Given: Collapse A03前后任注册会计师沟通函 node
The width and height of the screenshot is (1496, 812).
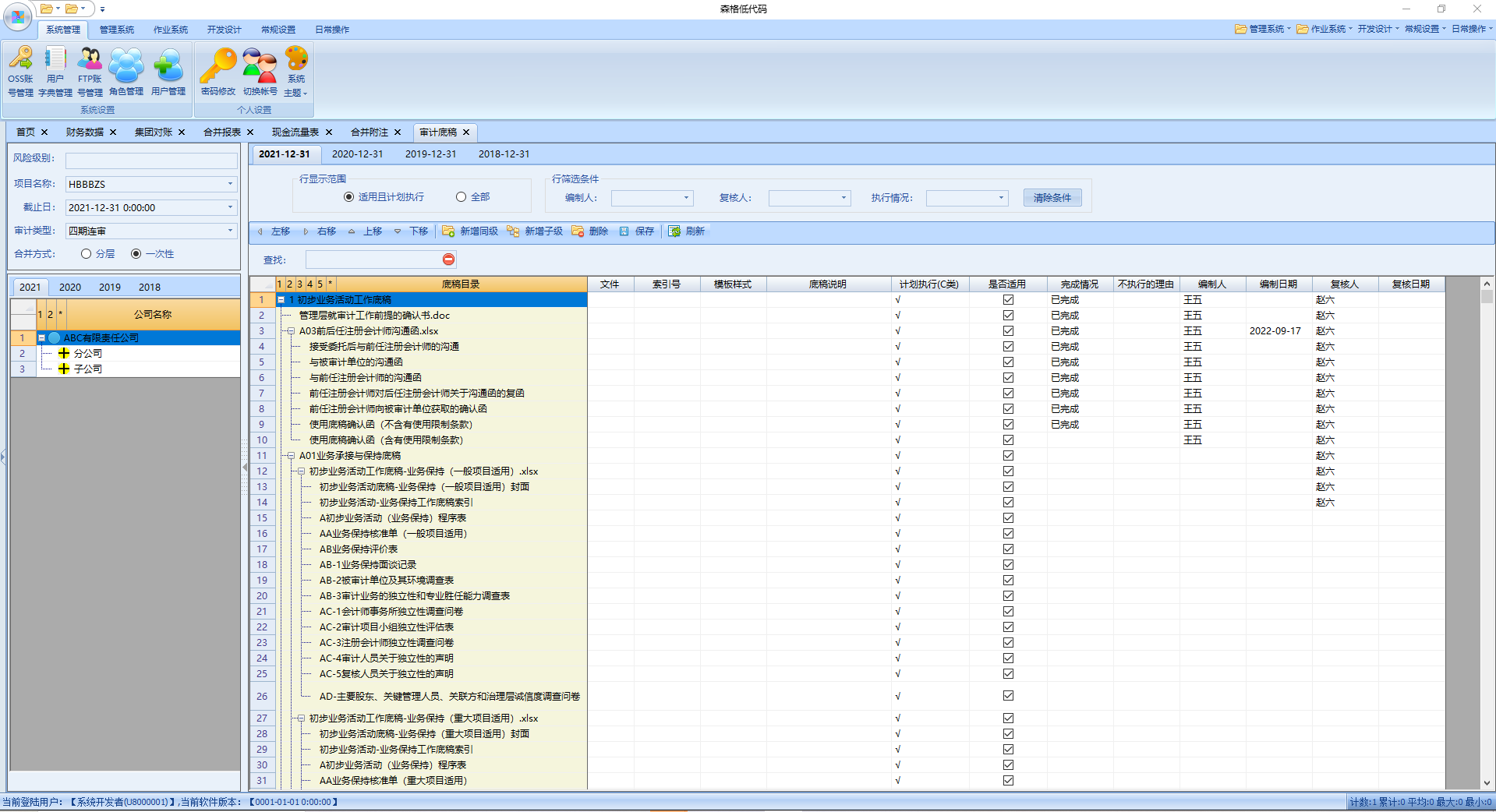Looking at the screenshot, I should pyautogui.click(x=291, y=331).
